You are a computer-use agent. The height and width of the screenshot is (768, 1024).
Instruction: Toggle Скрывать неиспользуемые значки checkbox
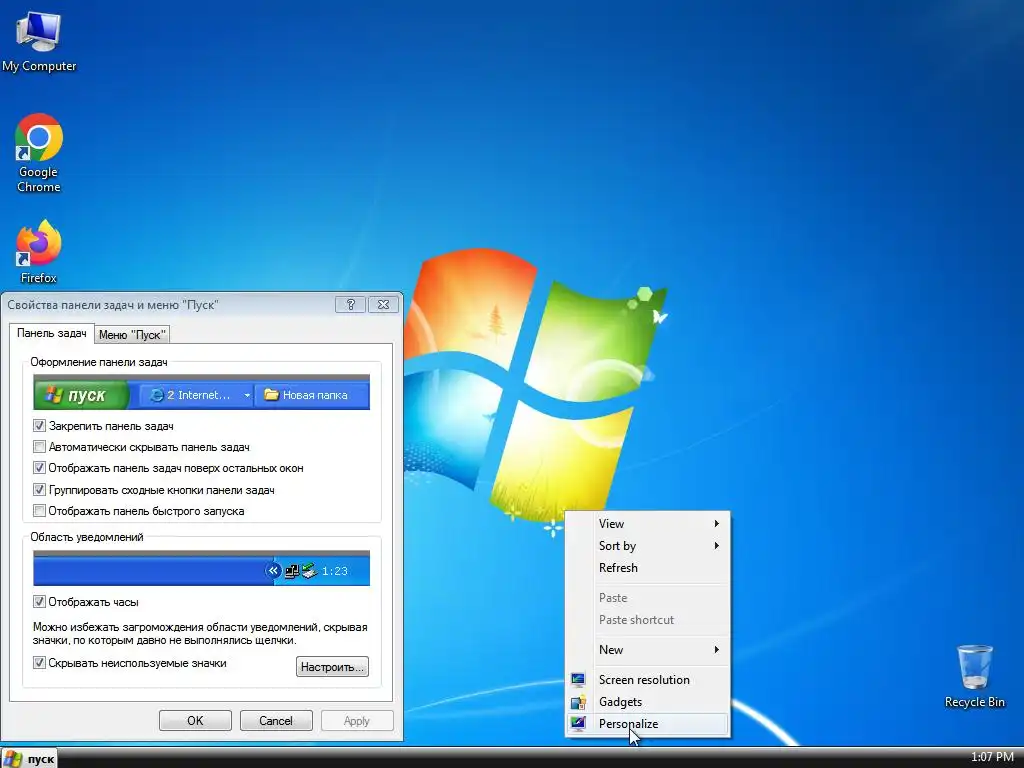pos(39,663)
